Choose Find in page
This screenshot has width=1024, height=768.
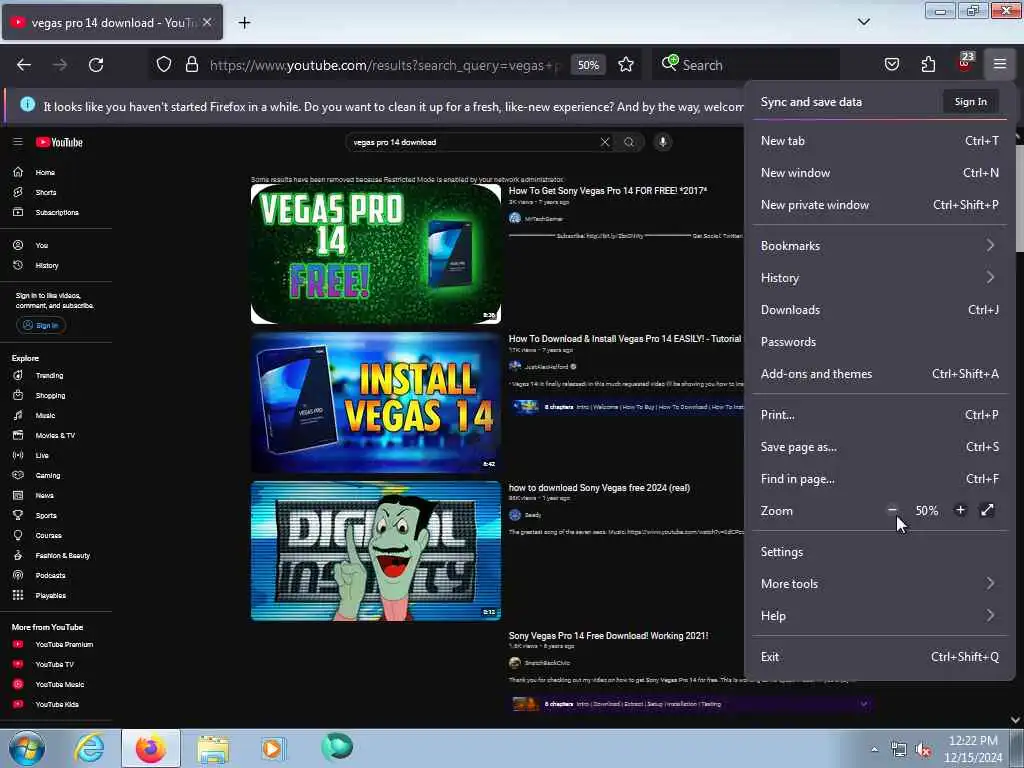(879, 479)
